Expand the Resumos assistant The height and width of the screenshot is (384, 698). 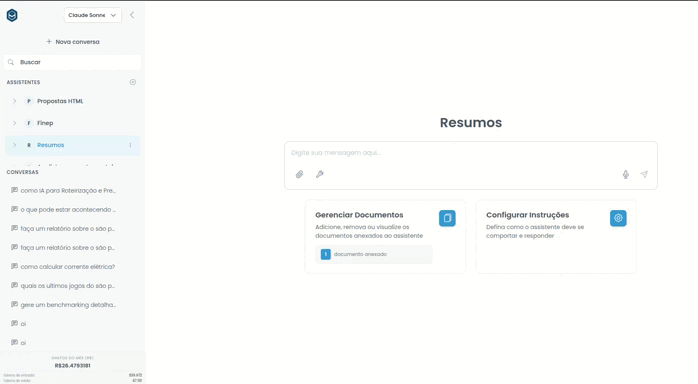coord(14,145)
